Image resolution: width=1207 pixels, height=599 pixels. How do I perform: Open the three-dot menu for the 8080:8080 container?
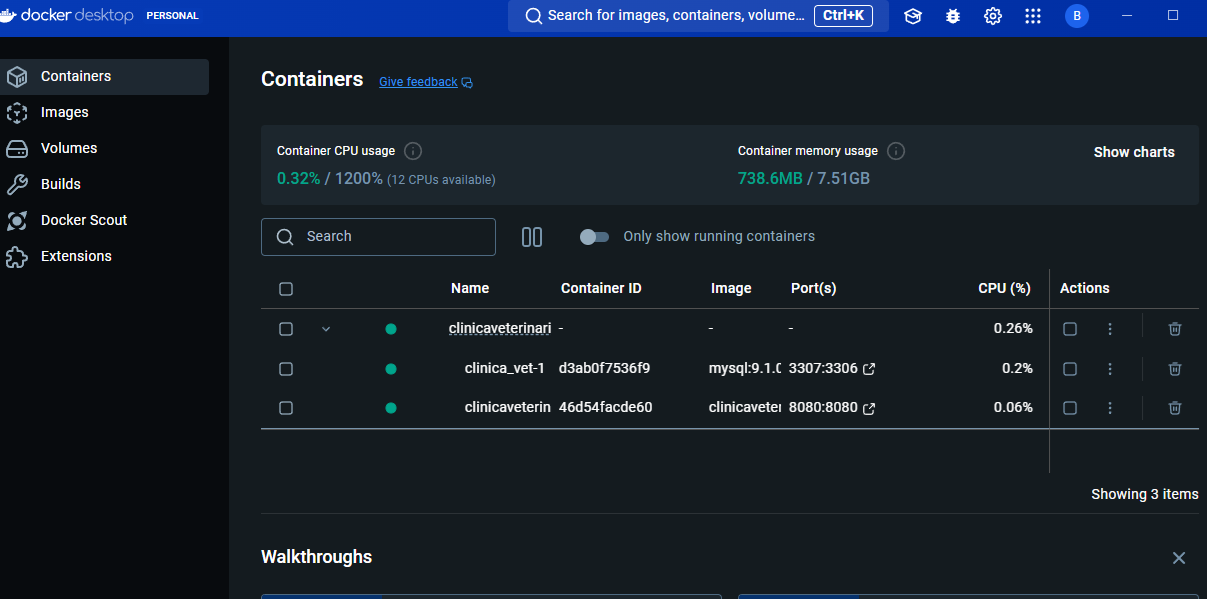pyautogui.click(x=1109, y=407)
